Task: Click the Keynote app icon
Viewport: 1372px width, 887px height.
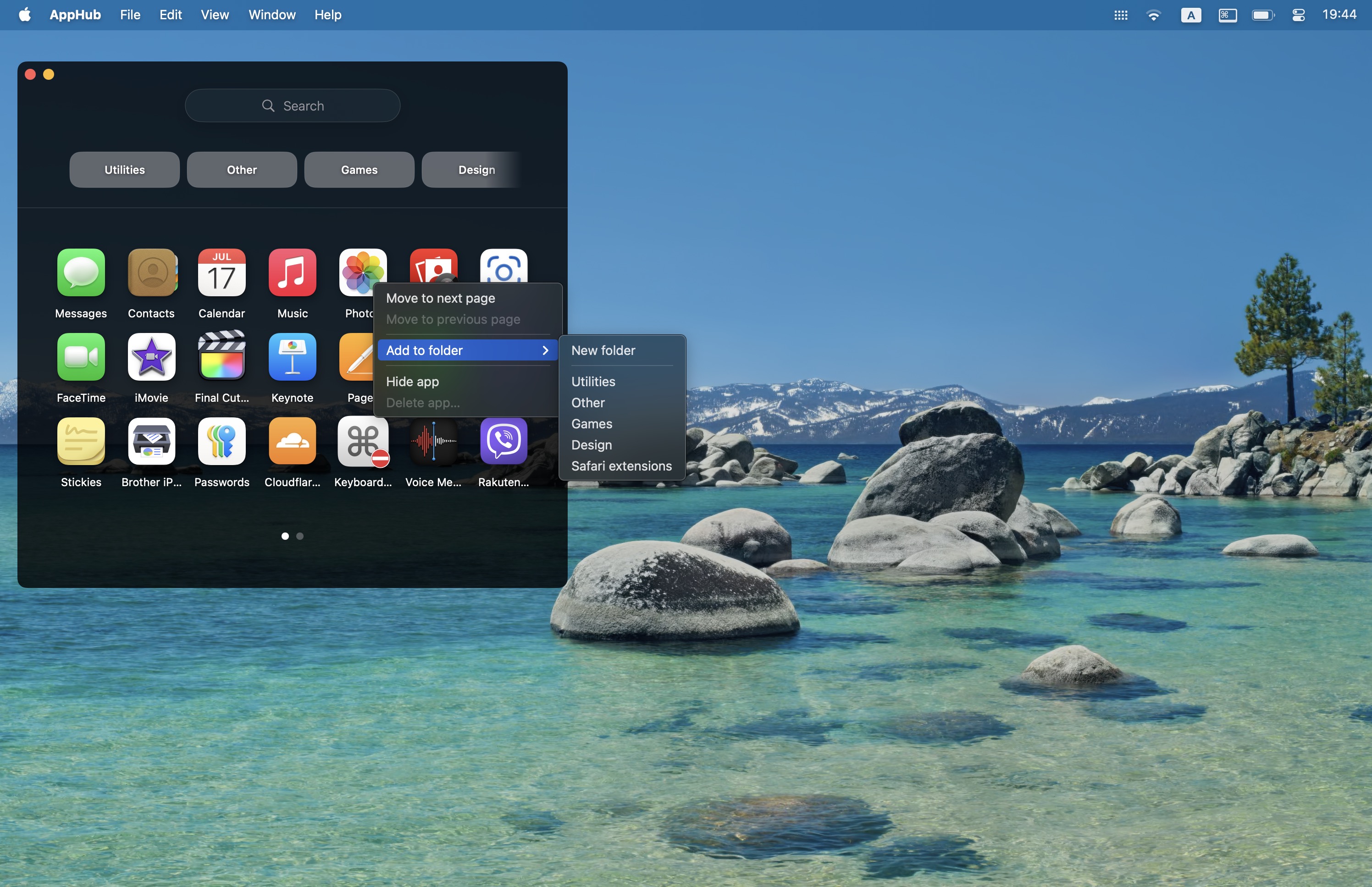Action: click(x=293, y=357)
